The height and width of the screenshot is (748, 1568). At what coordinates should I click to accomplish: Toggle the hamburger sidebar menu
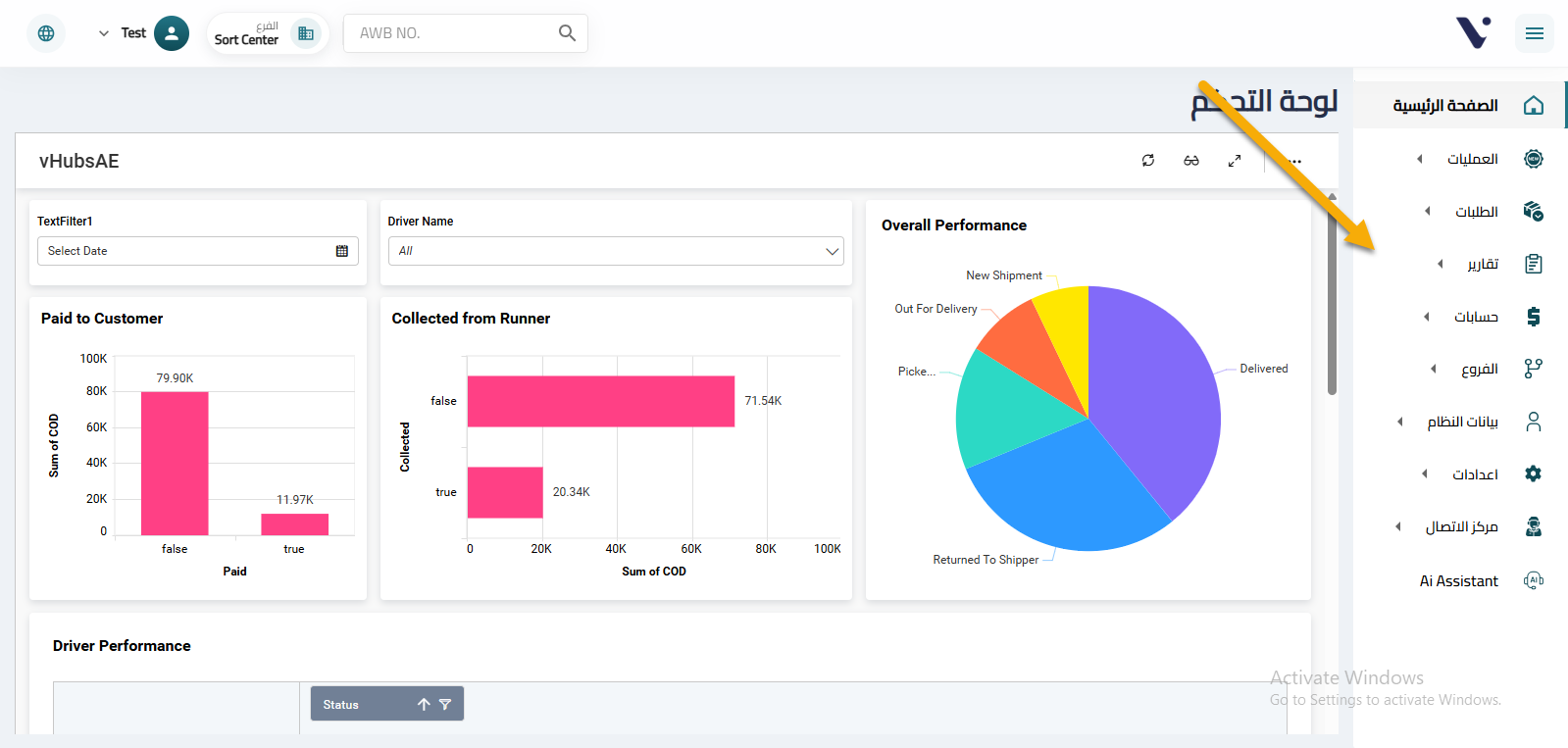(1534, 33)
